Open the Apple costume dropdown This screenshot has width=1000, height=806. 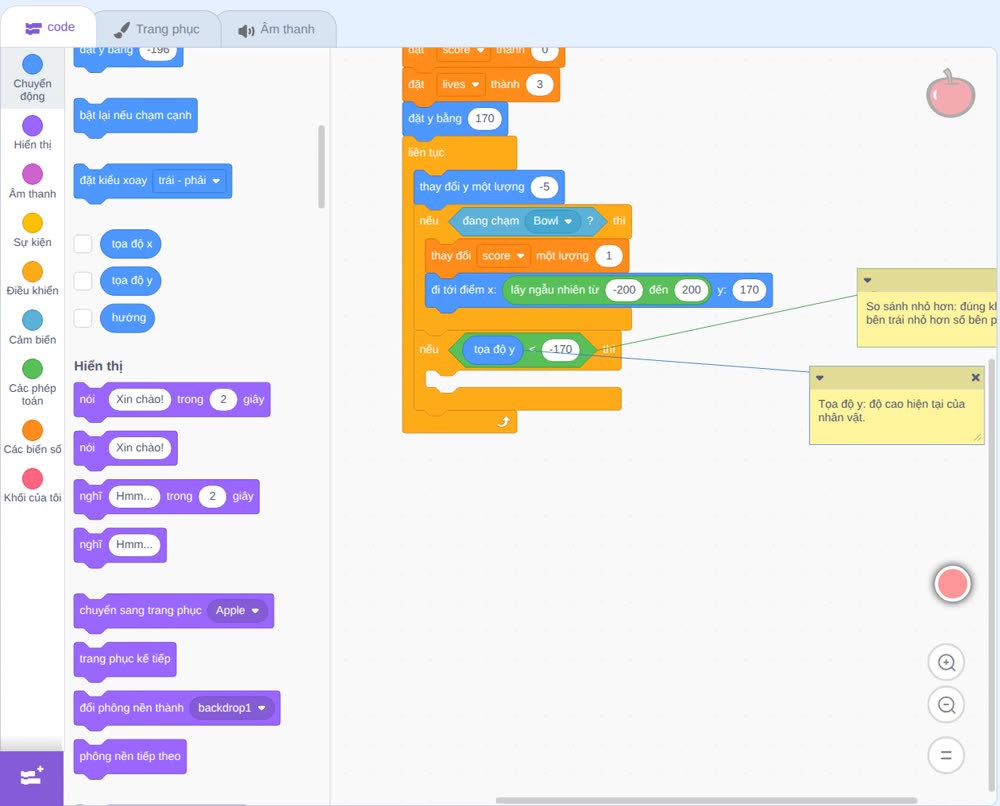pyautogui.click(x=237, y=610)
